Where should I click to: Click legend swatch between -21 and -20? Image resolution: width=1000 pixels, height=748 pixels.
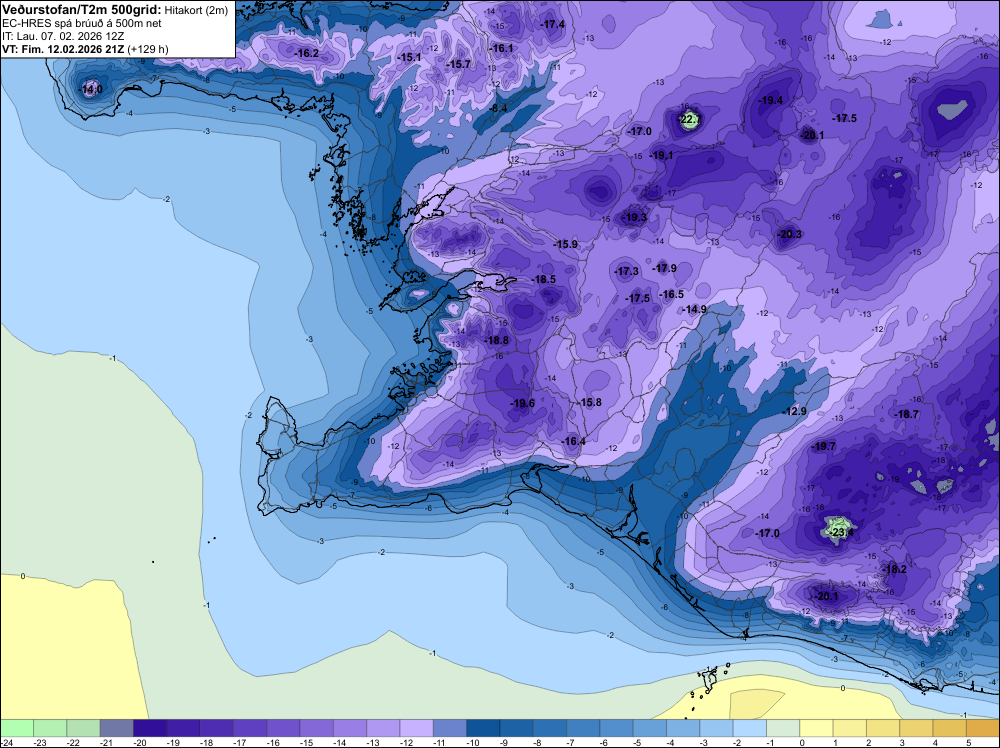pos(117,728)
